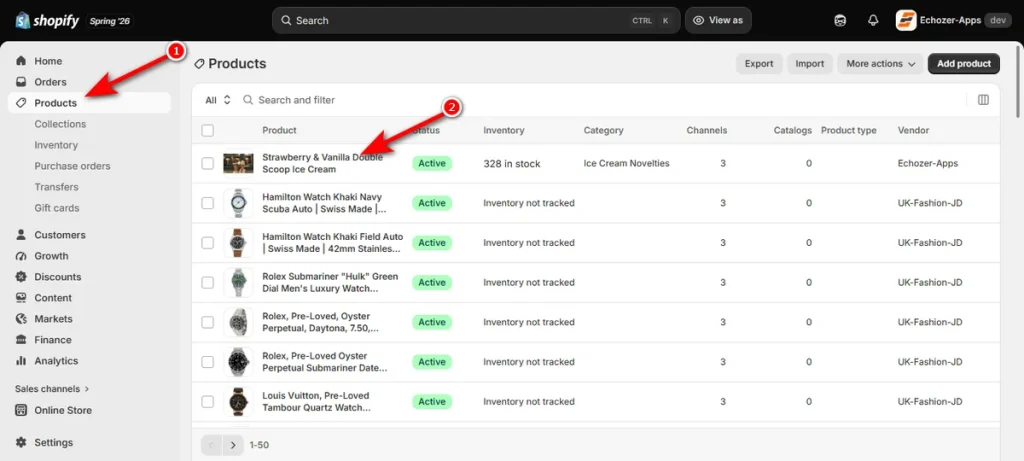Click the Content icon

22,298
